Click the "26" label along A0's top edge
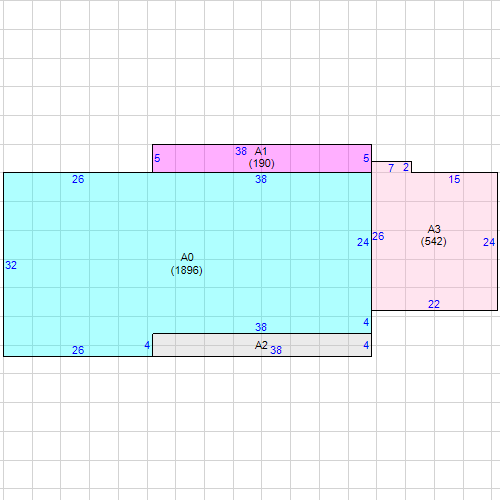 point(78,179)
